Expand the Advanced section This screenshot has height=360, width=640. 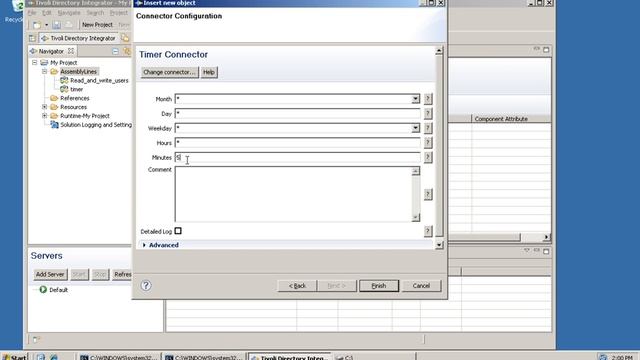[144, 245]
